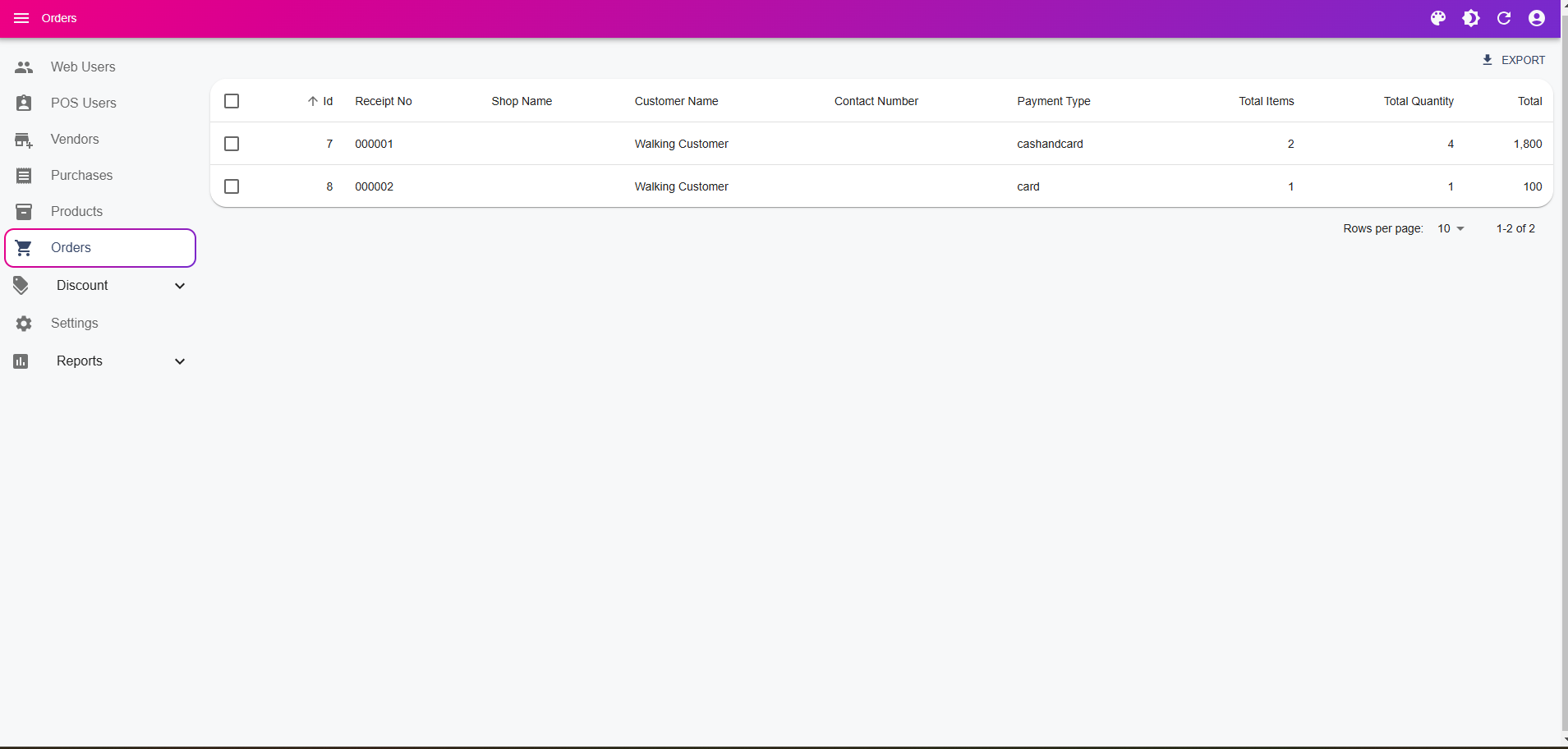Screen dimensions: 1568x749
Task: Click the export download arrow icon
Action: (x=1488, y=60)
